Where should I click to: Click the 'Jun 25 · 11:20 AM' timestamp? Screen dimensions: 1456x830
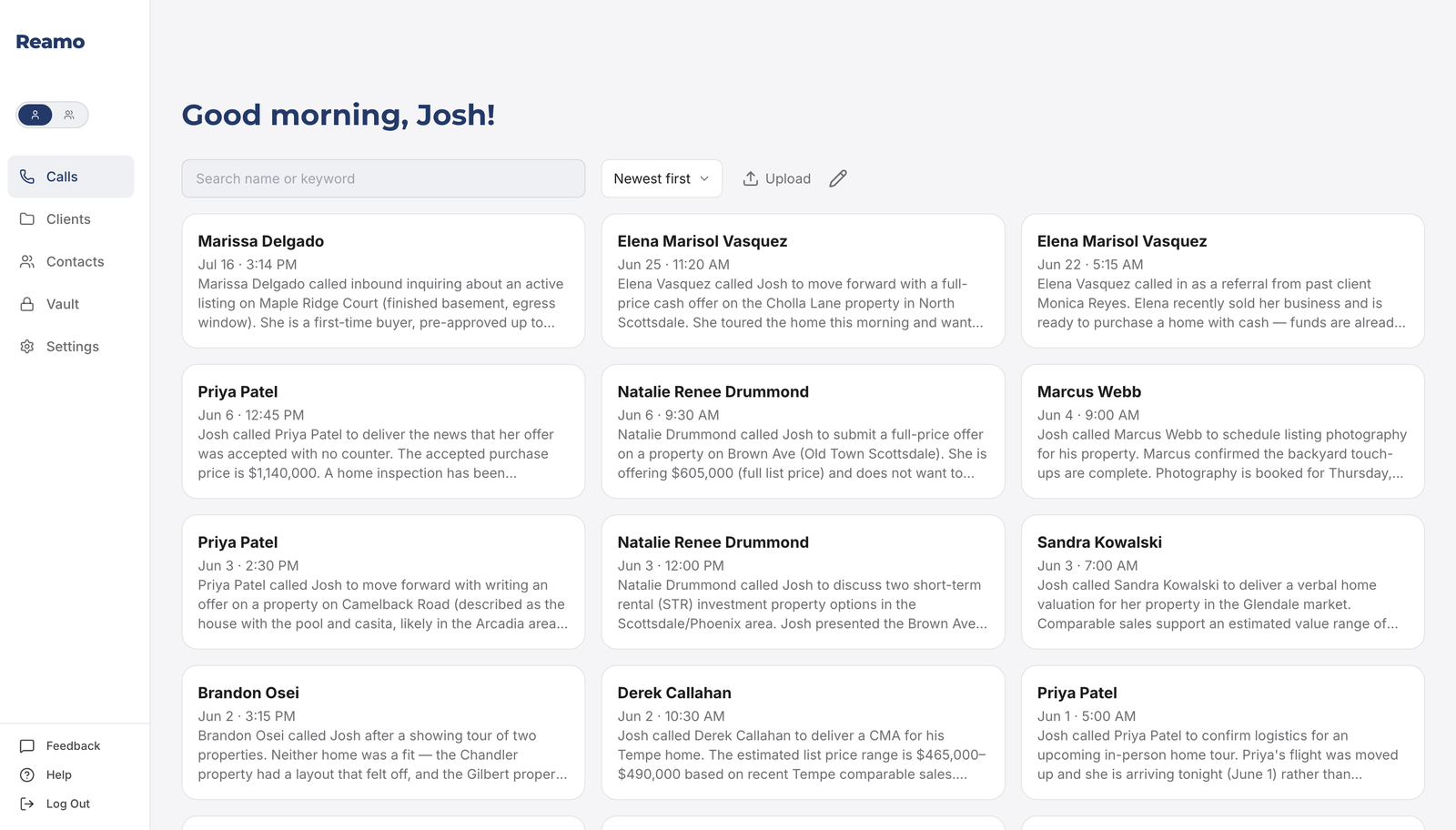[x=673, y=265]
